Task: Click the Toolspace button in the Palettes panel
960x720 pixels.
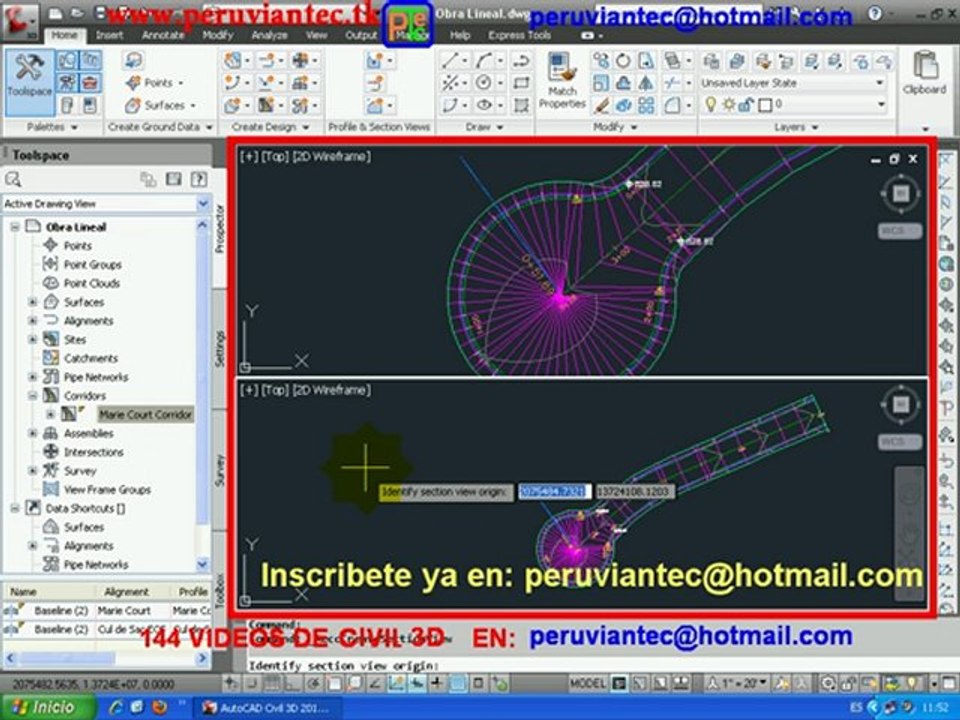Action: pos(29,83)
